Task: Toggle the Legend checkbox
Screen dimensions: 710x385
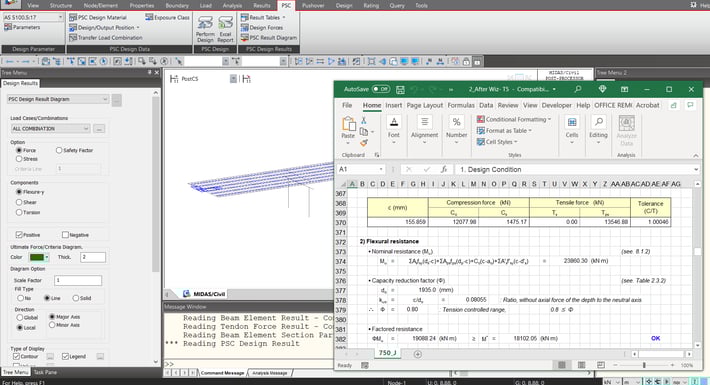Action: (65, 356)
